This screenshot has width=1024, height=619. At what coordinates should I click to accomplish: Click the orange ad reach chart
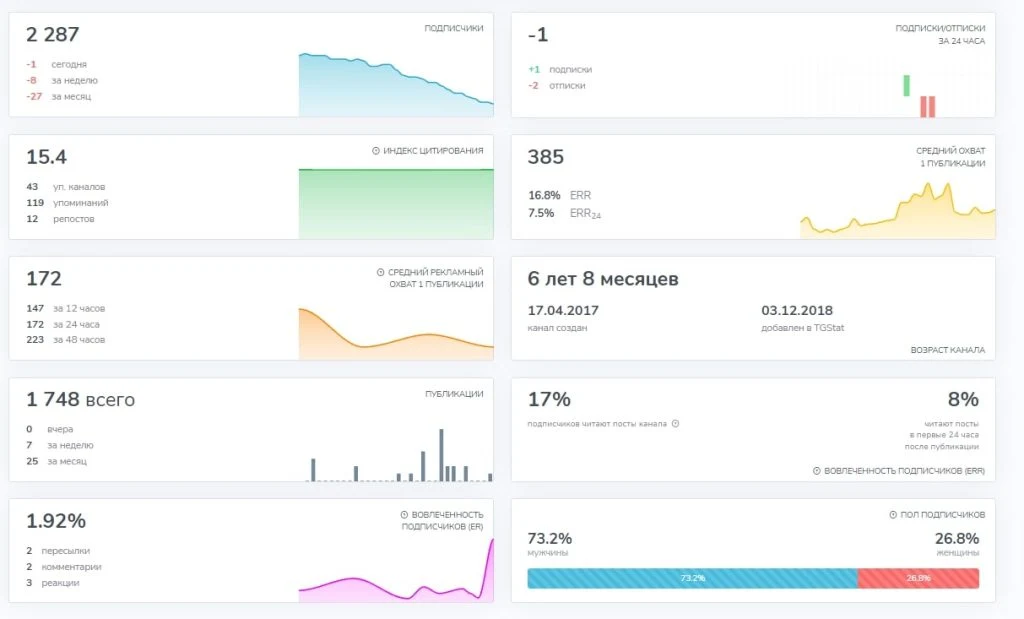[396, 333]
